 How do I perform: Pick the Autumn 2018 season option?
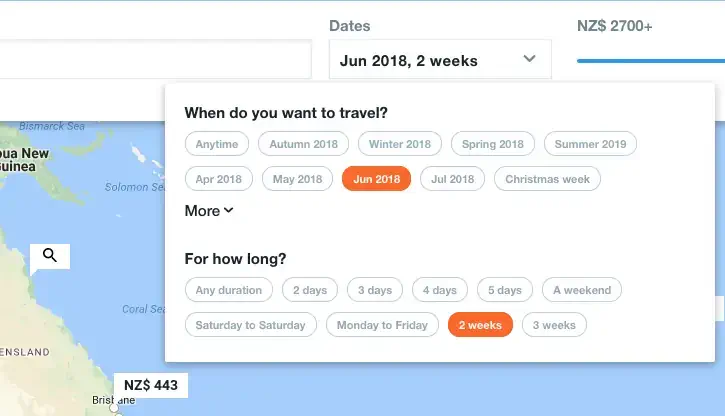click(303, 144)
